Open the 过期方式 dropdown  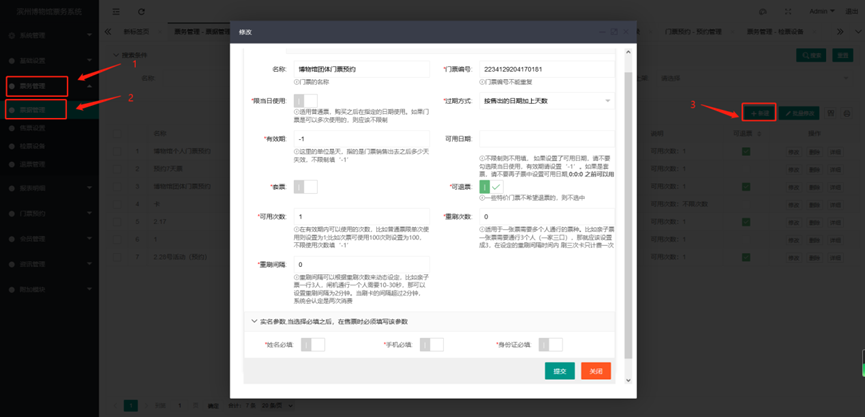pos(546,101)
